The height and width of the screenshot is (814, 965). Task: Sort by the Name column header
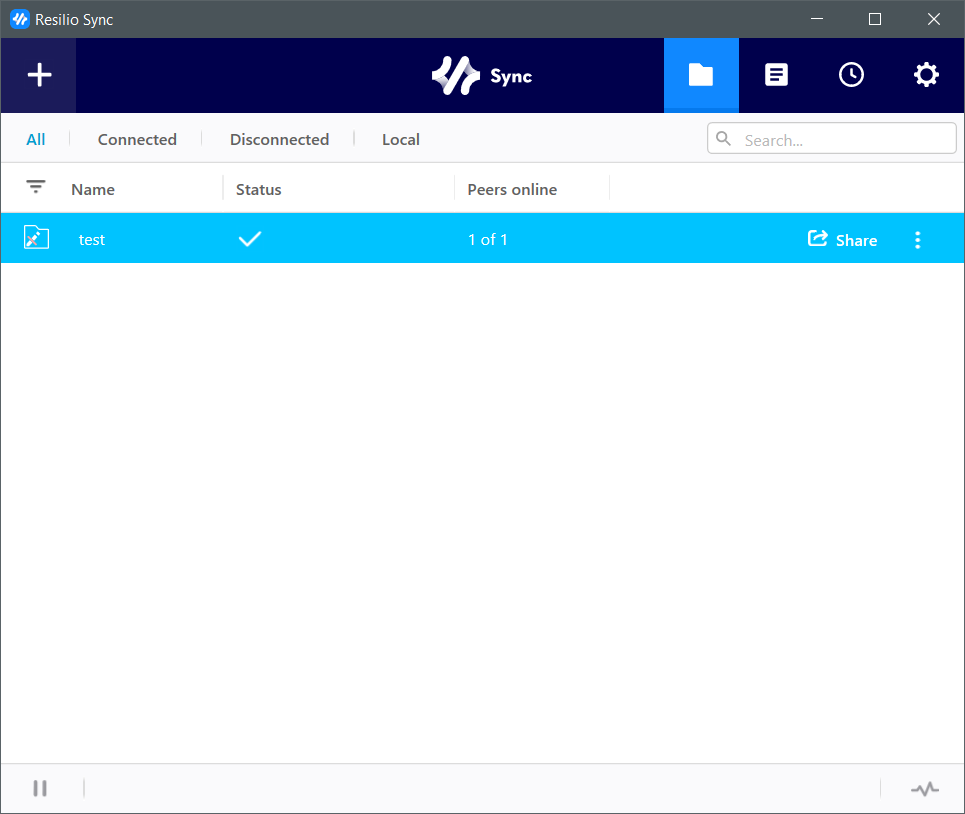[x=93, y=190]
